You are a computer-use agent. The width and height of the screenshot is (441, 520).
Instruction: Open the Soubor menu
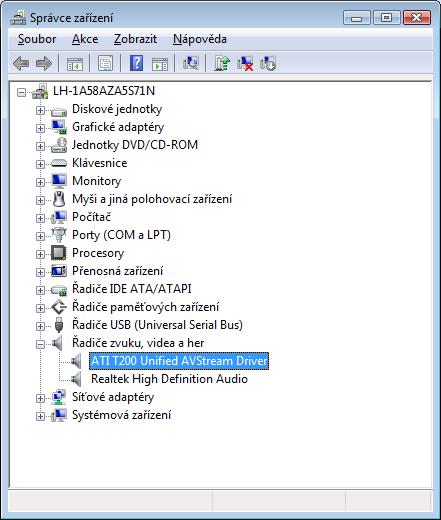pos(37,39)
